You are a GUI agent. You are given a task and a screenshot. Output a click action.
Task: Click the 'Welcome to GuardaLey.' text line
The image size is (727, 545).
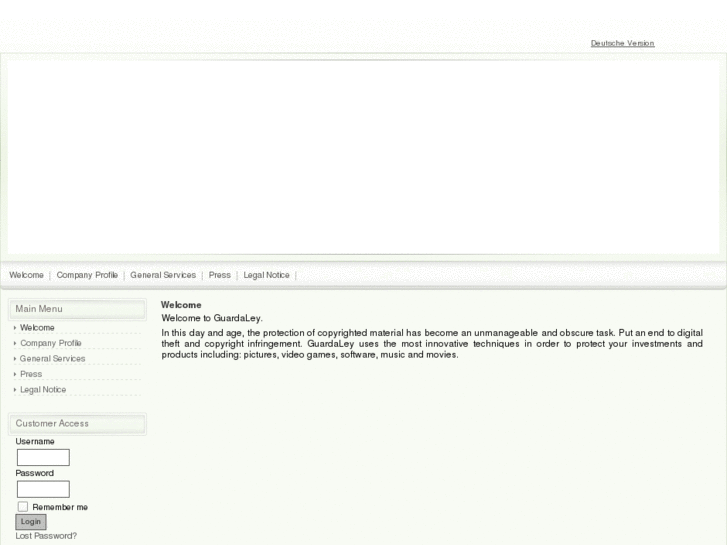[x=212, y=318]
